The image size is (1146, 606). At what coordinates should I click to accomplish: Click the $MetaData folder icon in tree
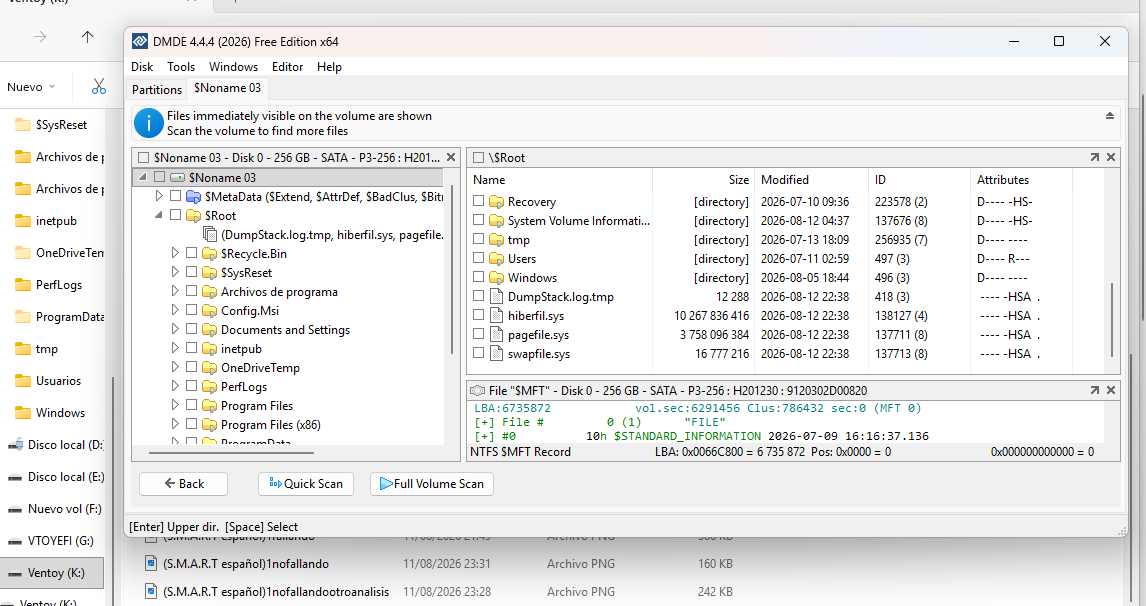[x=193, y=196]
